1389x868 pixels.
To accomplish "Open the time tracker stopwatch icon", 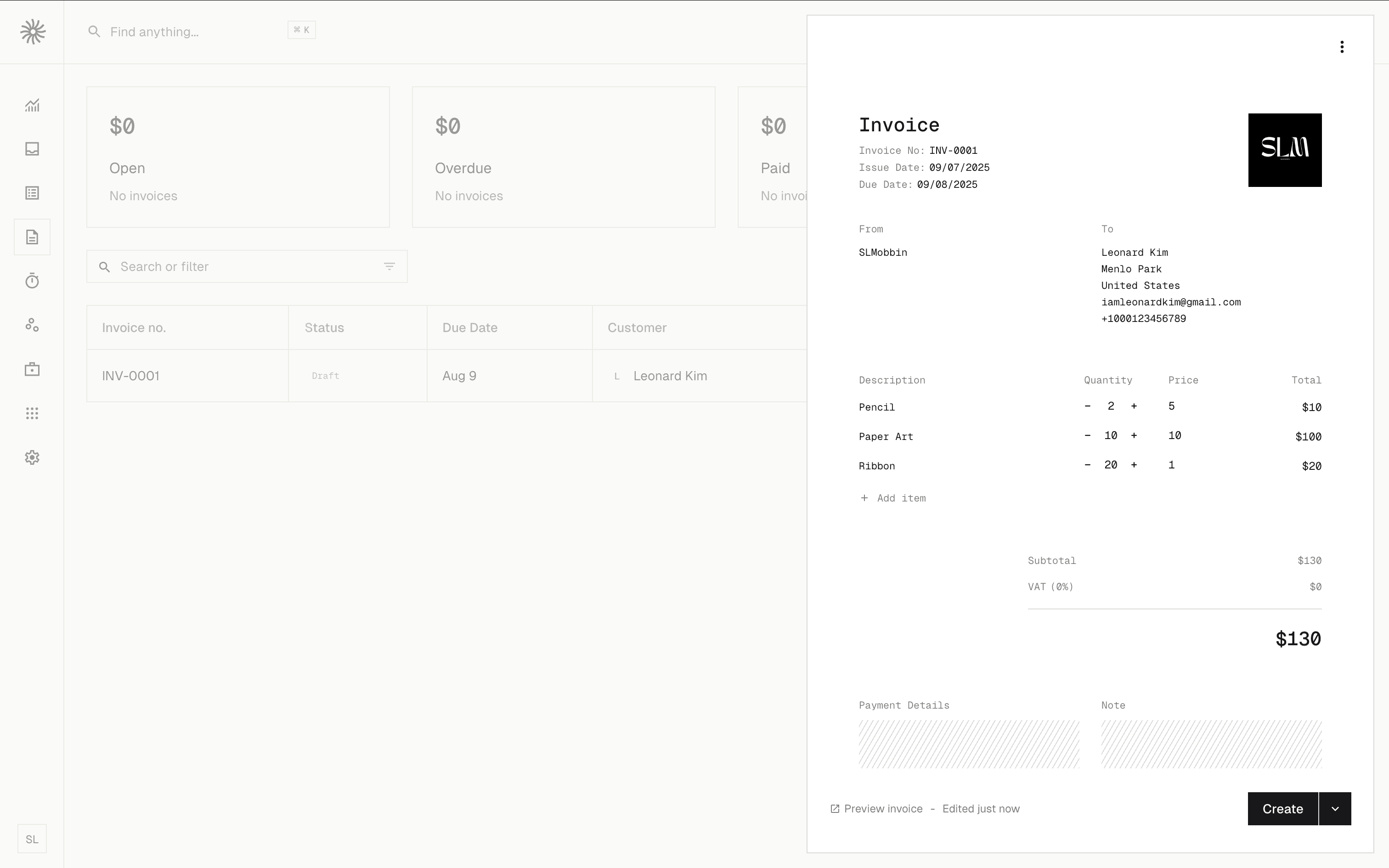I will tap(32, 281).
